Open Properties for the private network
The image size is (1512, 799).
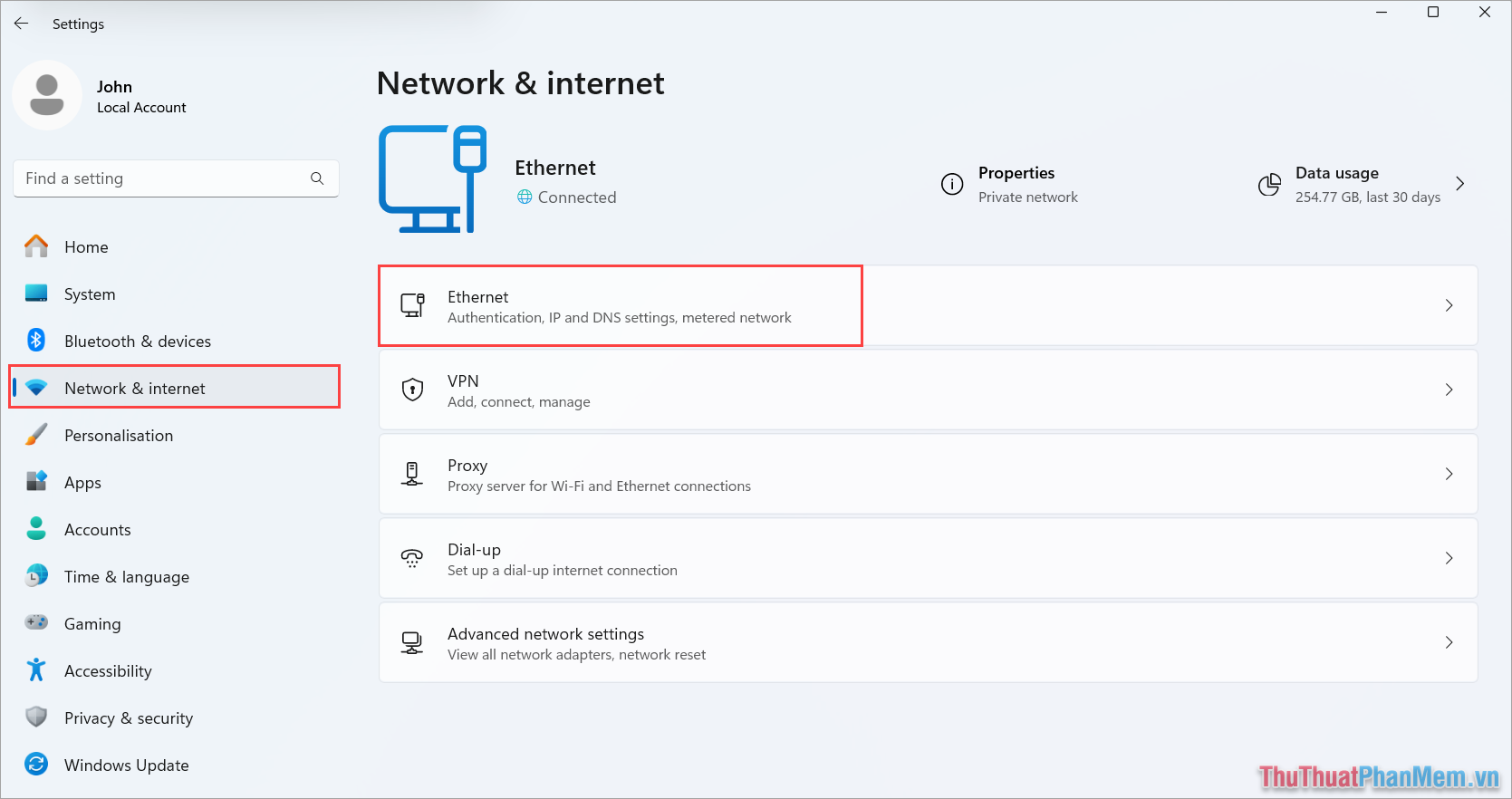[x=1016, y=184]
